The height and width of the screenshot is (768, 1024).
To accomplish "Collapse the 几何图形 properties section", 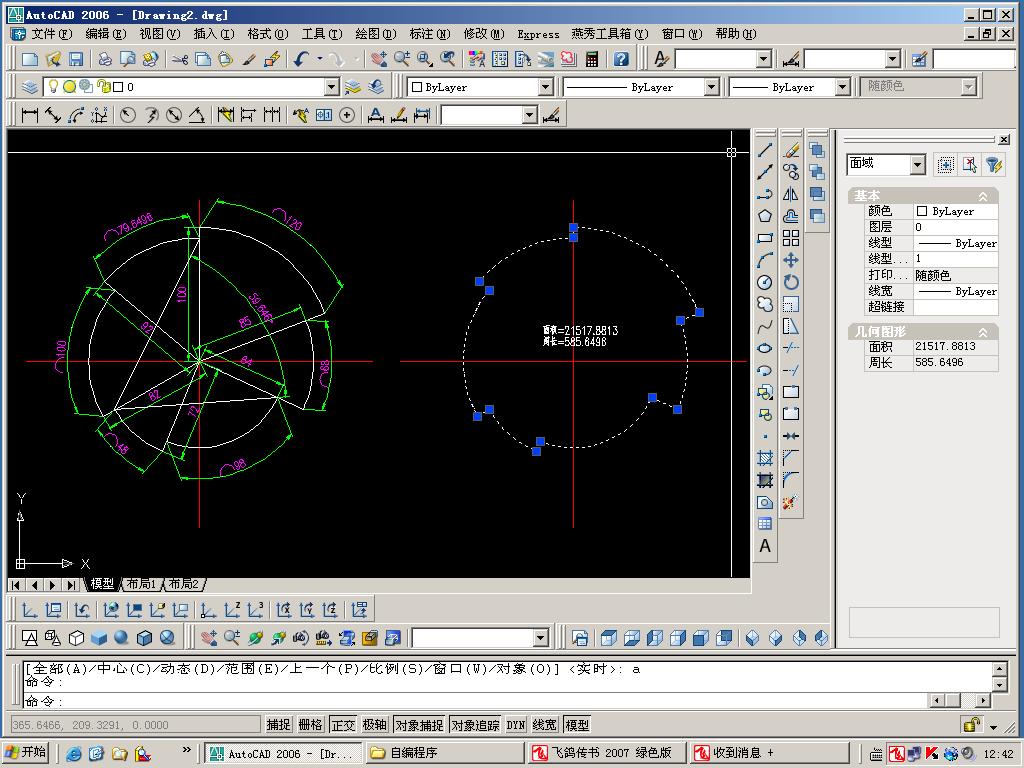I will click(x=982, y=332).
